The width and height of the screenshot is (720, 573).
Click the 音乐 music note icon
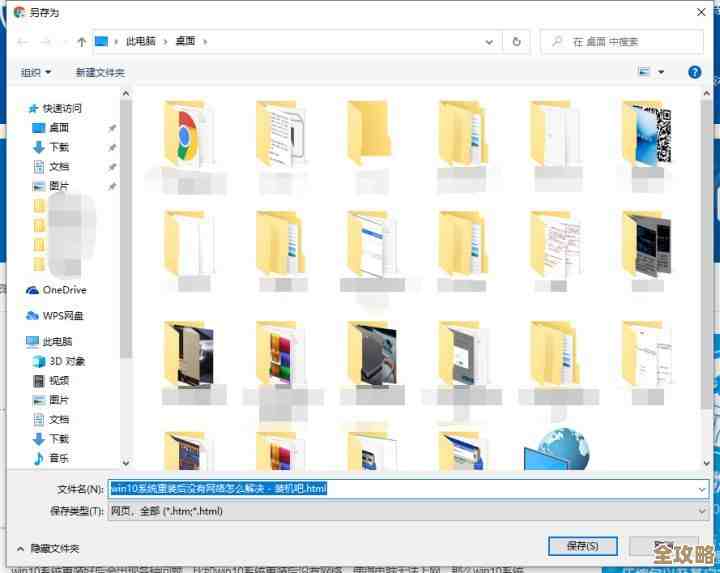[x=39, y=458]
